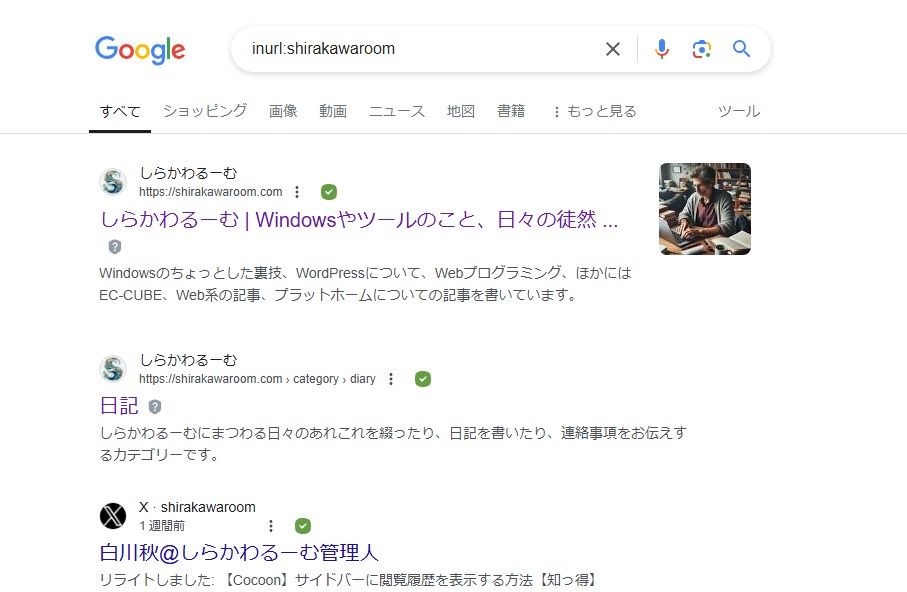Open the ショッピング tab
This screenshot has height=592, width=907.
click(x=205, y=111)
